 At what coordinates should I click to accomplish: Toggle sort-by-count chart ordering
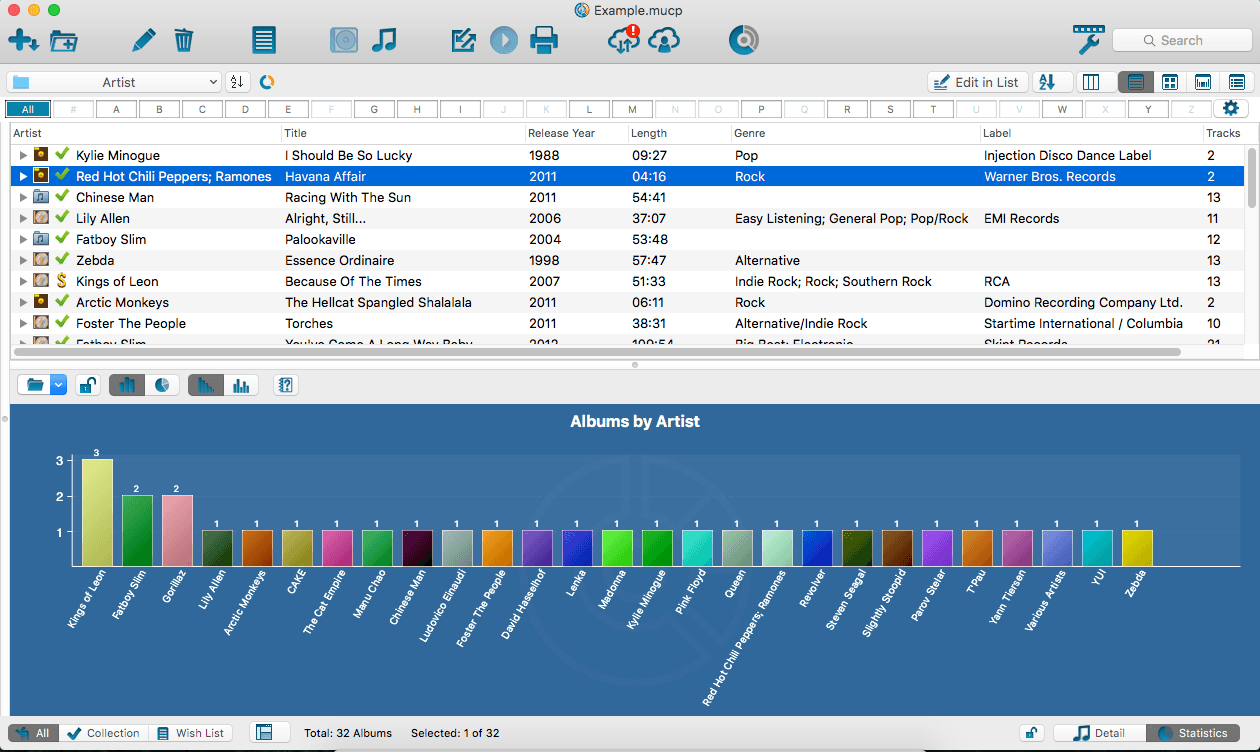206,385
